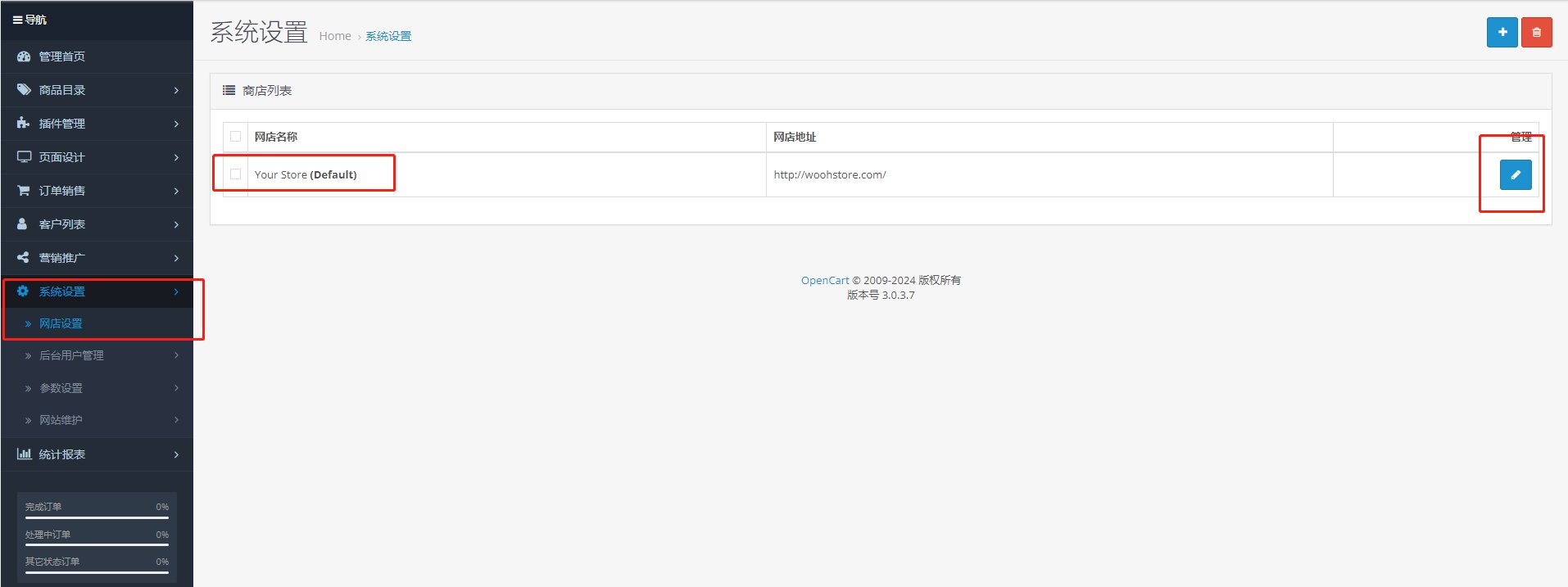1568x587 pixels.
Task: Click the bar chart icon for 统计报表
Action: (x=24, y=454)
